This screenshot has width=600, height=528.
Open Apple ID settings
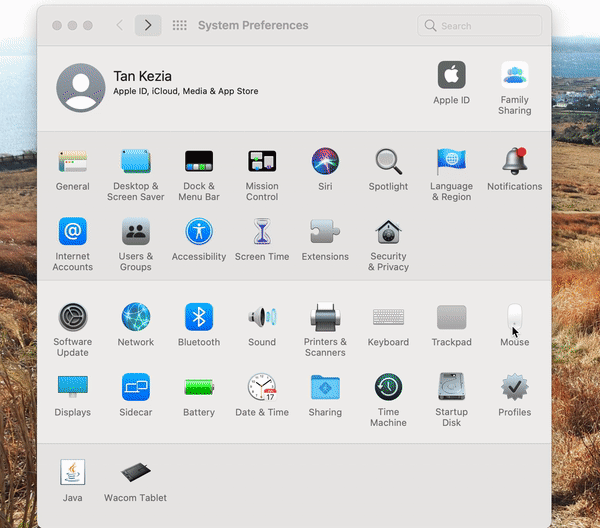click(x=451, y=76)
